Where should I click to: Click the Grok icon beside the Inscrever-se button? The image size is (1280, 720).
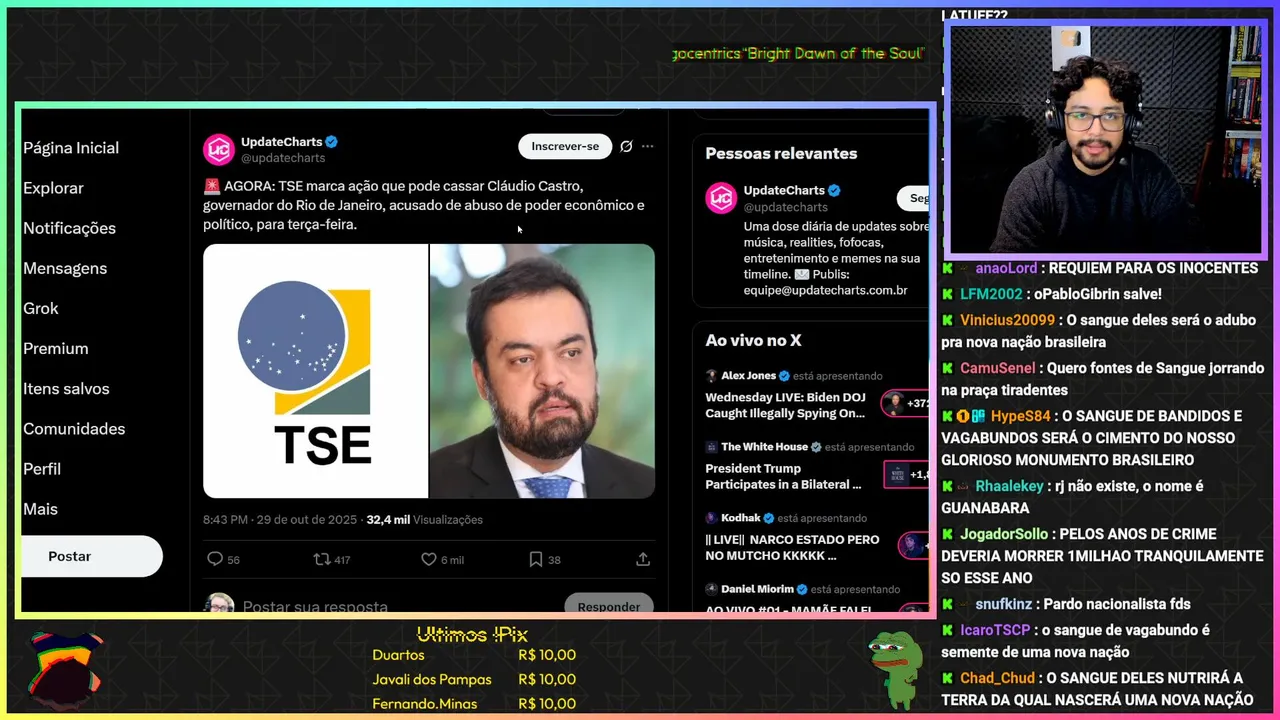coord(626,146)
